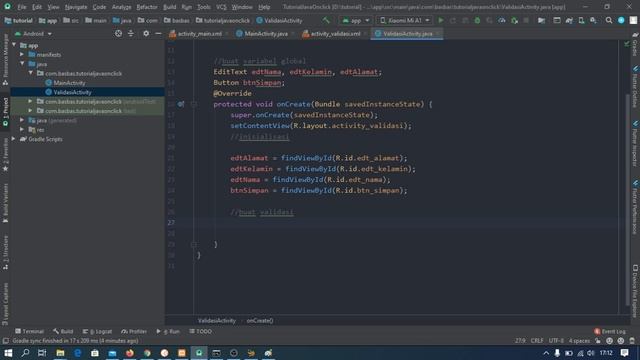Open AVD Manager icon in toolbar
The height and width of the screenshot is (360, 640).
click(x=581, y=20)
